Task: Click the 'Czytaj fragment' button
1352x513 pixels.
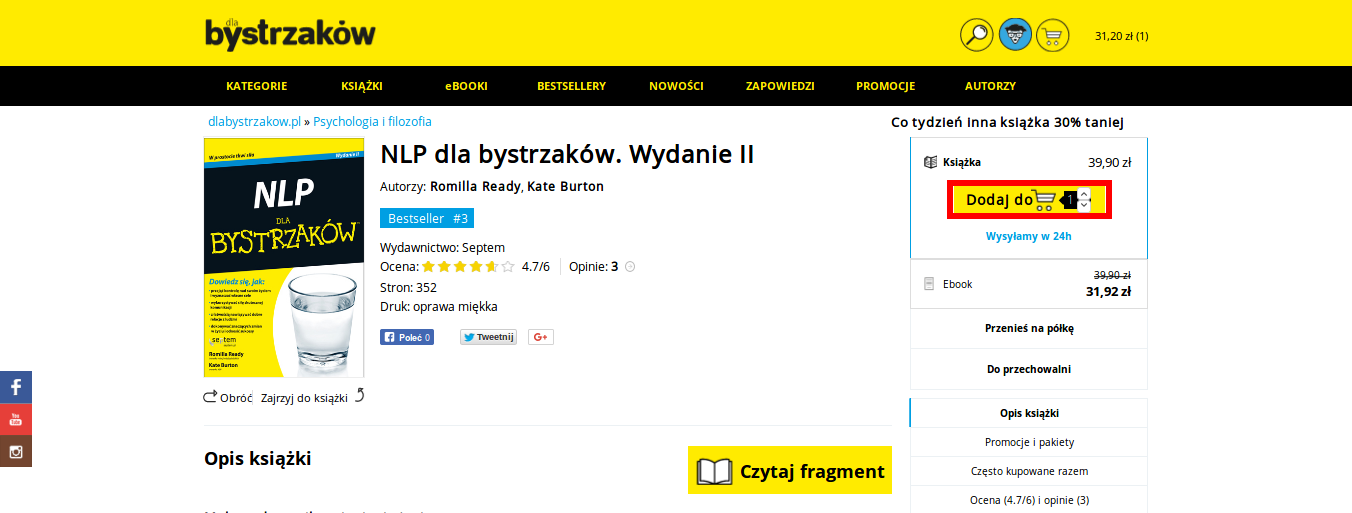Action: [790, 470]
